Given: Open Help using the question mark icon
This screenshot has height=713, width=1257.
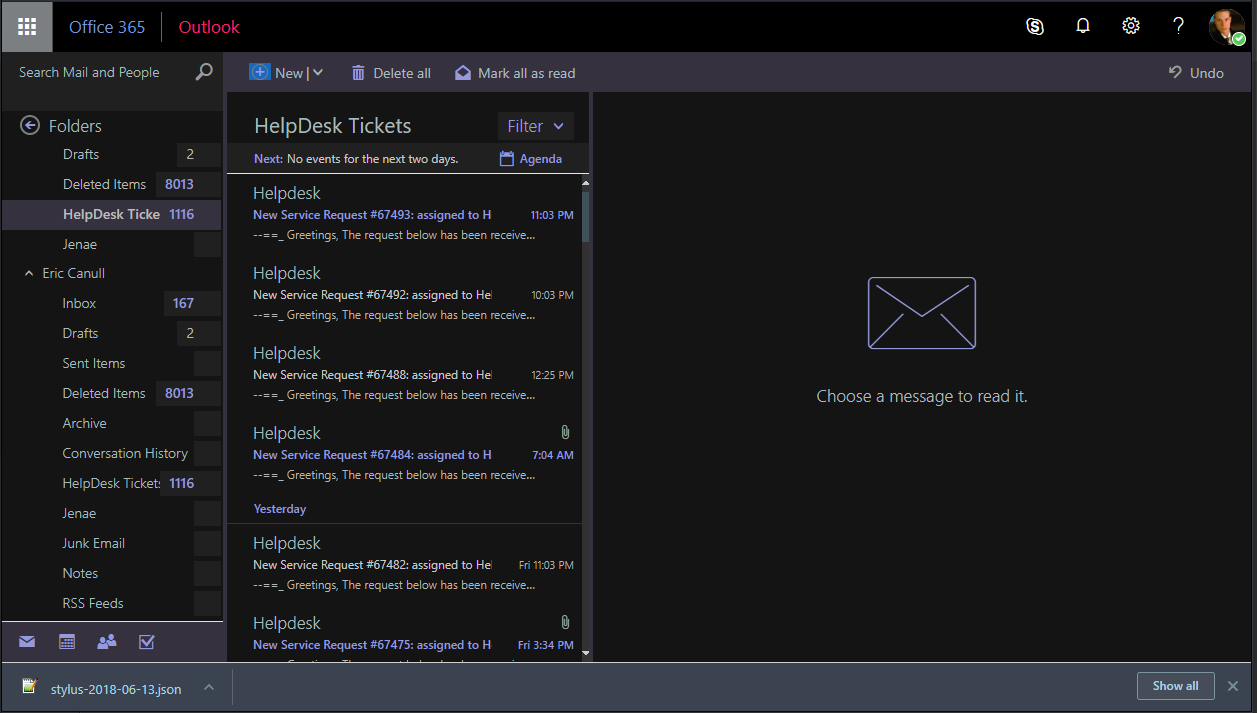Looking at the screenshot, I should 1178,27.
